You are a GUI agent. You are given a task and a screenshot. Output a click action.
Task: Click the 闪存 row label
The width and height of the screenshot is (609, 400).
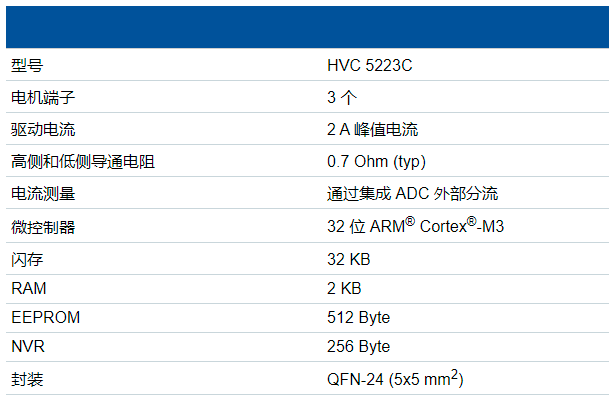(26, 259)
